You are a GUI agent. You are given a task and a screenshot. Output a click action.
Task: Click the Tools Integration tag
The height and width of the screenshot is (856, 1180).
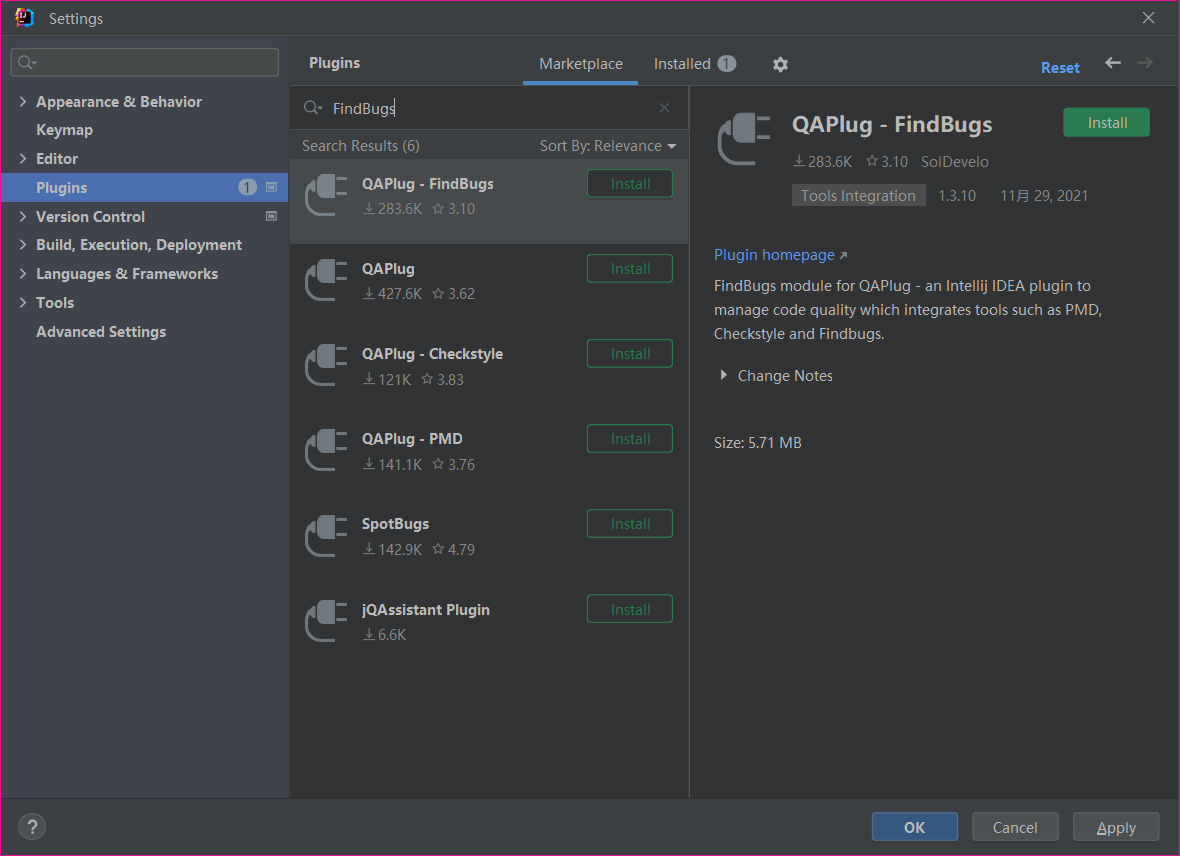(x=858, y=196)
